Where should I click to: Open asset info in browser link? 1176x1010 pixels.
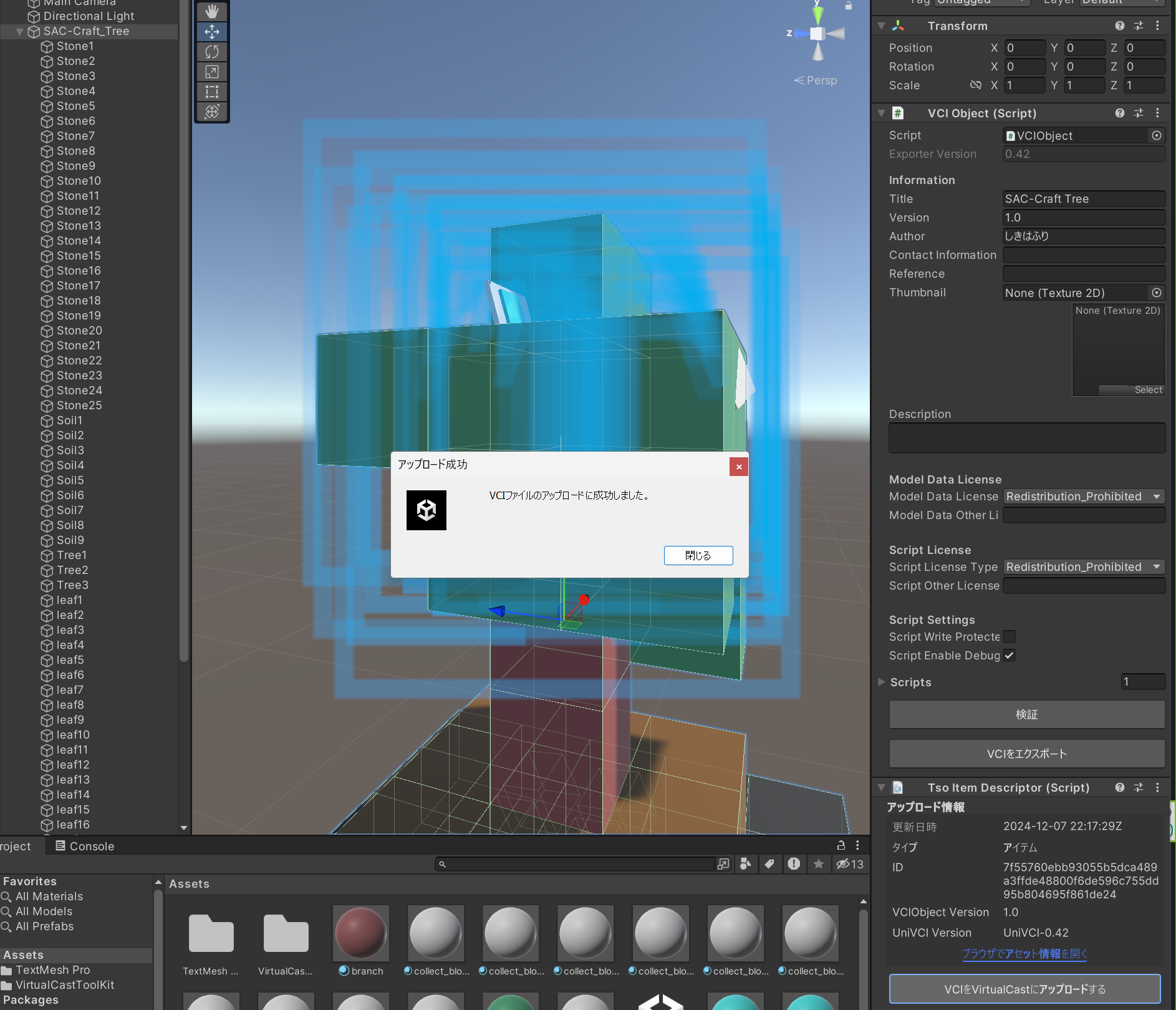tap(1024, 953)
